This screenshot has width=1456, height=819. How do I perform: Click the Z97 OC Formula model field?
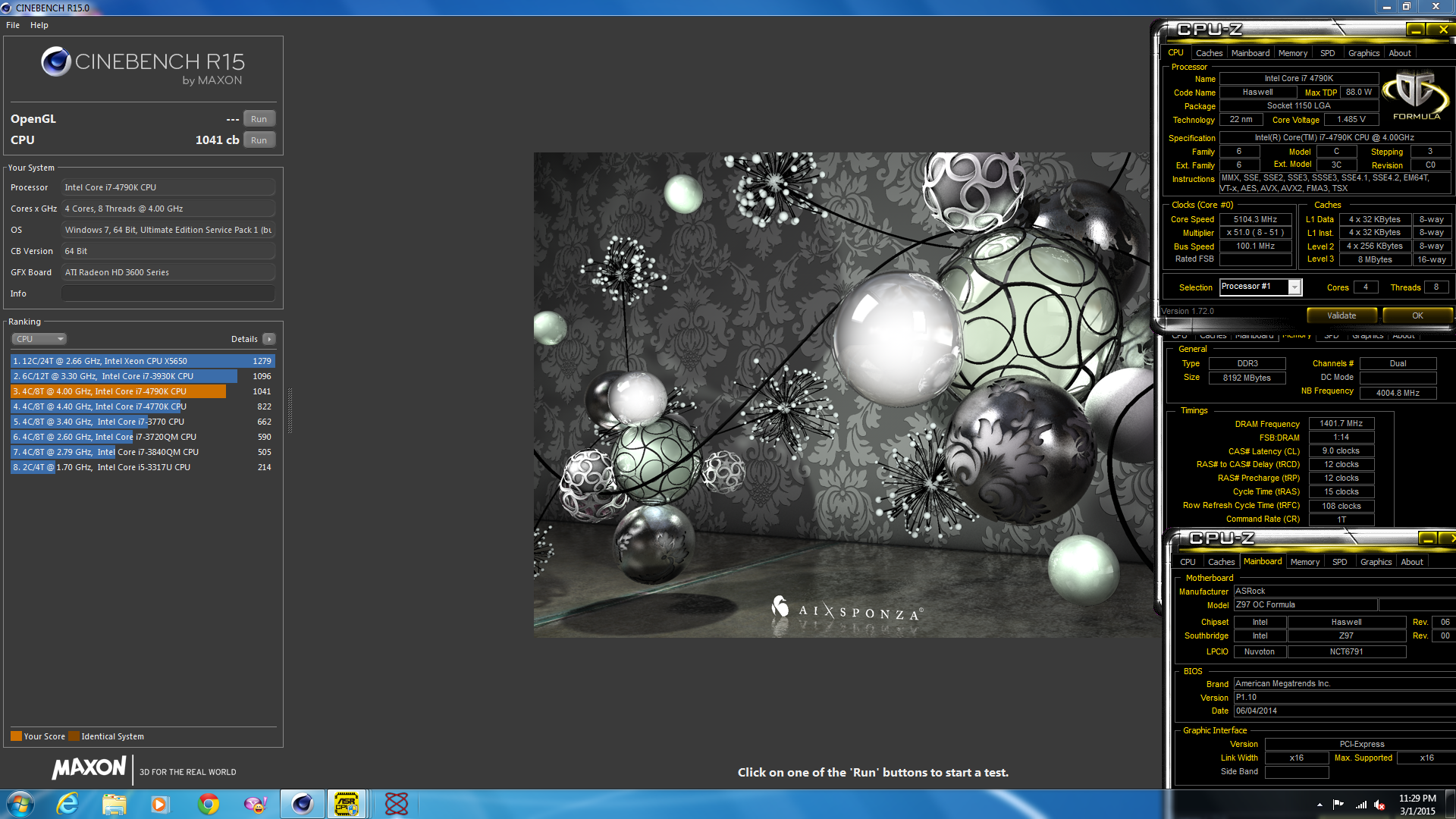coord(1305,605)
